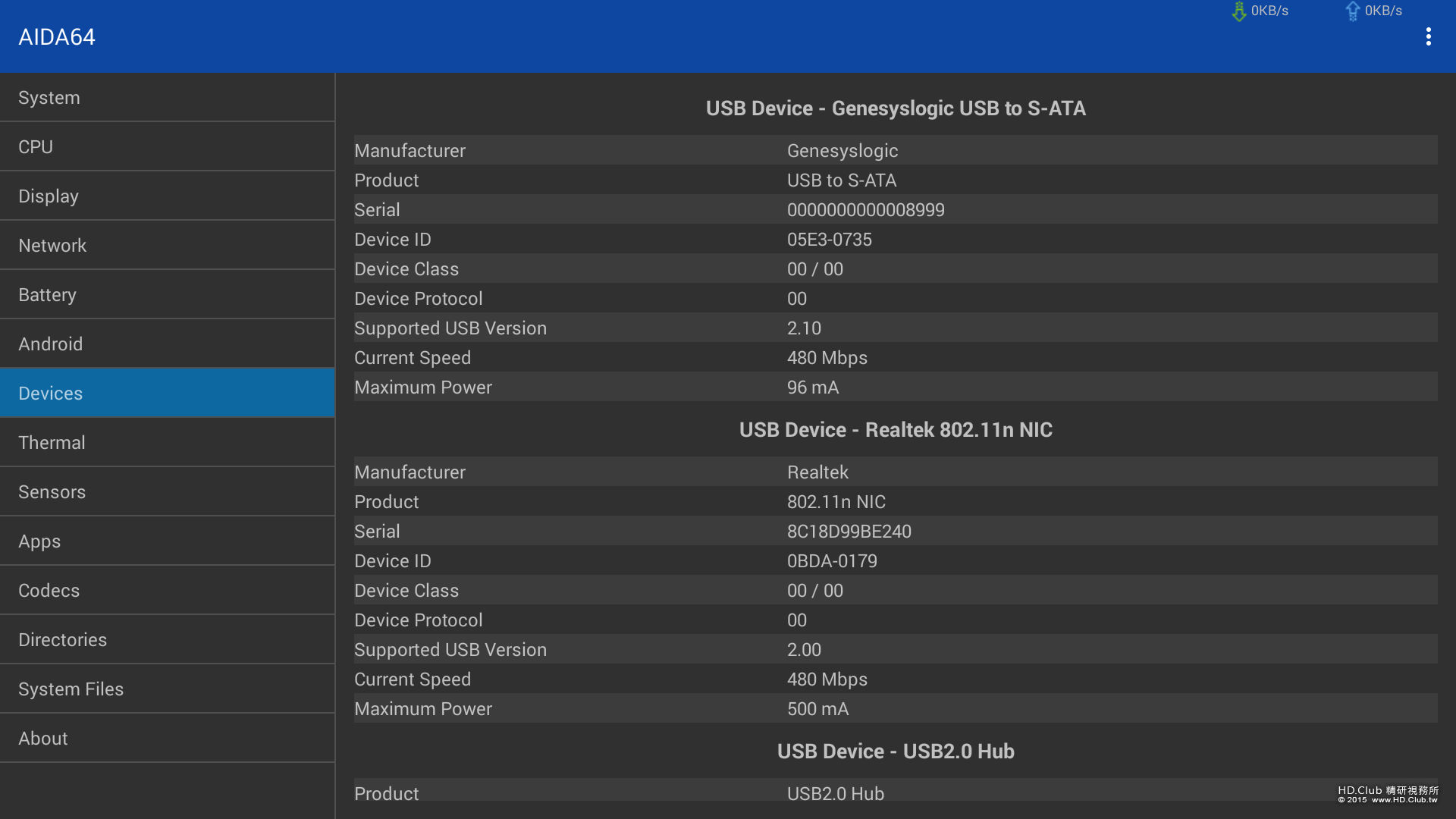Viewport: 1456px width, 819px height.
Task: Open the three-dot overflow menu
Action: (x=1428, y=36)
